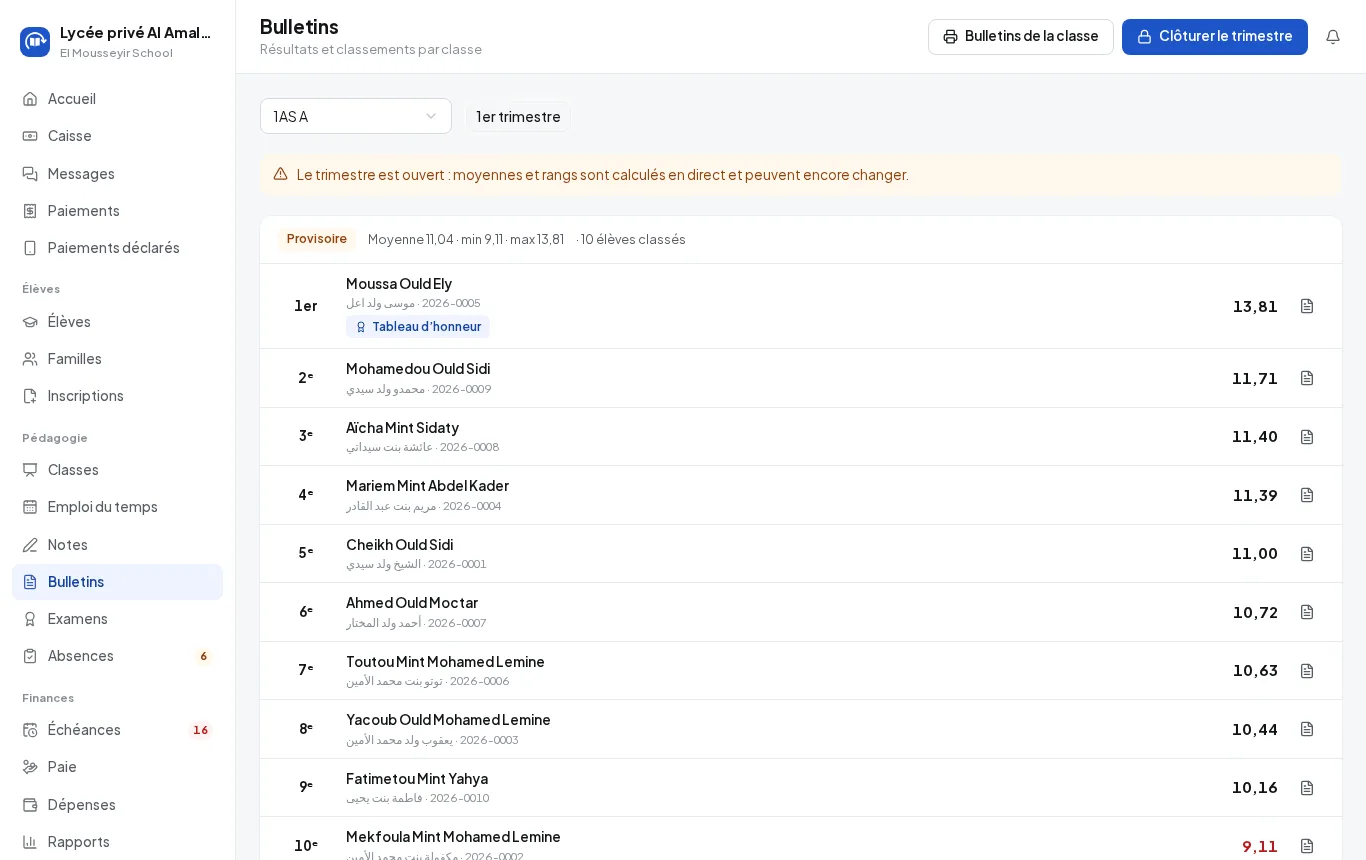1366x860 pixels.
Task: Click the average score 11,00
Action: tap(1255, 554)
